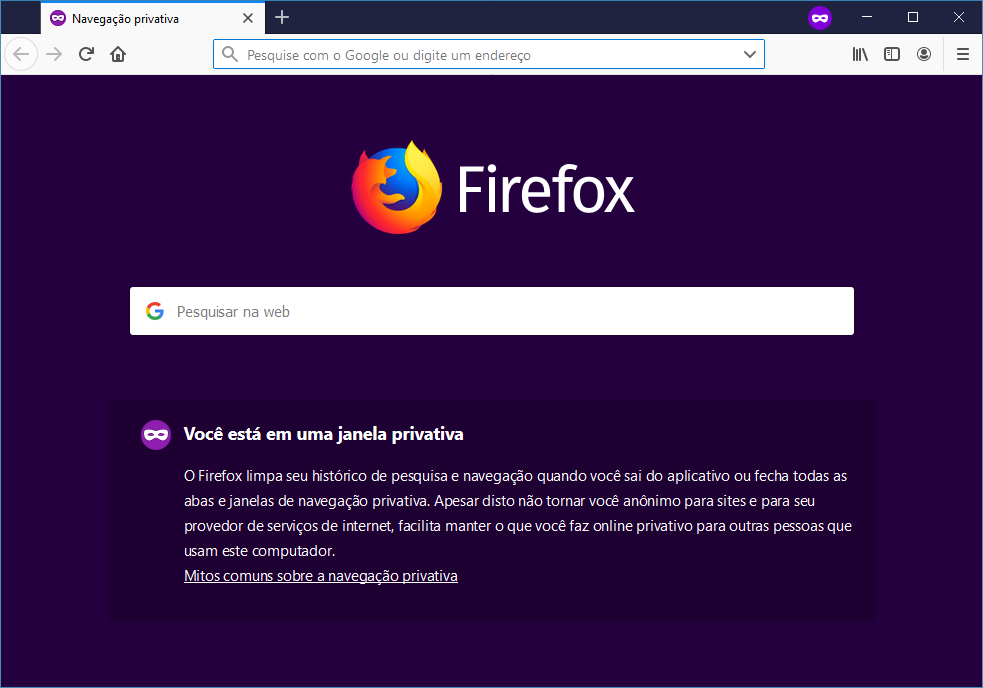Viewport: 983px width, 688px height.
Task: Click the tab's private mask favicon
Action: click(58, 18)
